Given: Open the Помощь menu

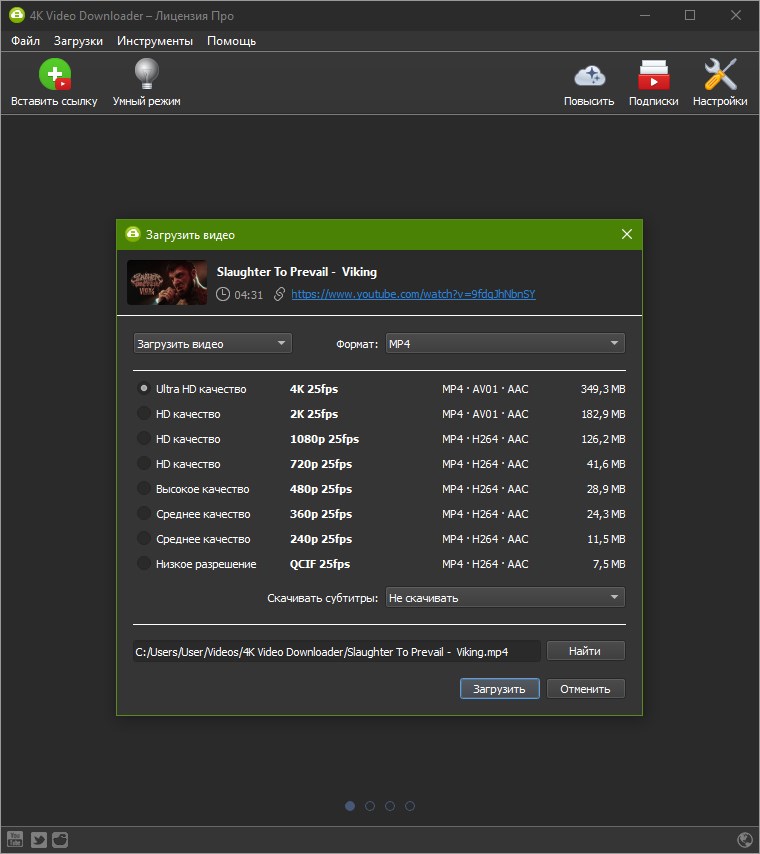Looking at the screenshot, I should tap(231, 41).
